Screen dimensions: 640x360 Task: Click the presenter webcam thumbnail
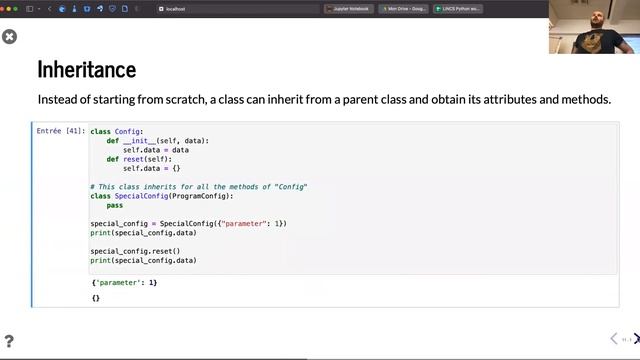(x=594, y=27)
